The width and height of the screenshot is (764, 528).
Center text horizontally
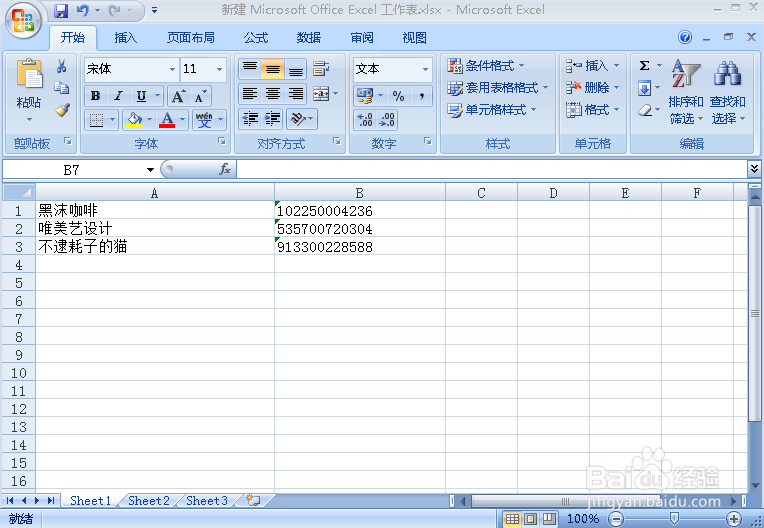[272, 94]
